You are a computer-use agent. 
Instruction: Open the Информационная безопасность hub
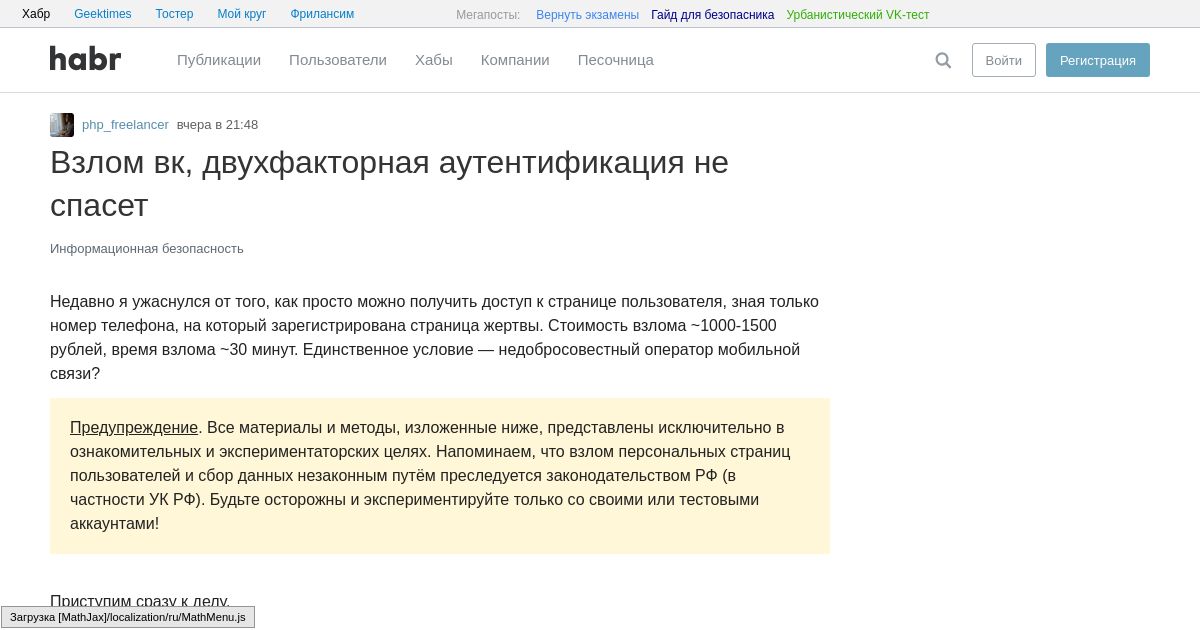[x=147, y=249]
